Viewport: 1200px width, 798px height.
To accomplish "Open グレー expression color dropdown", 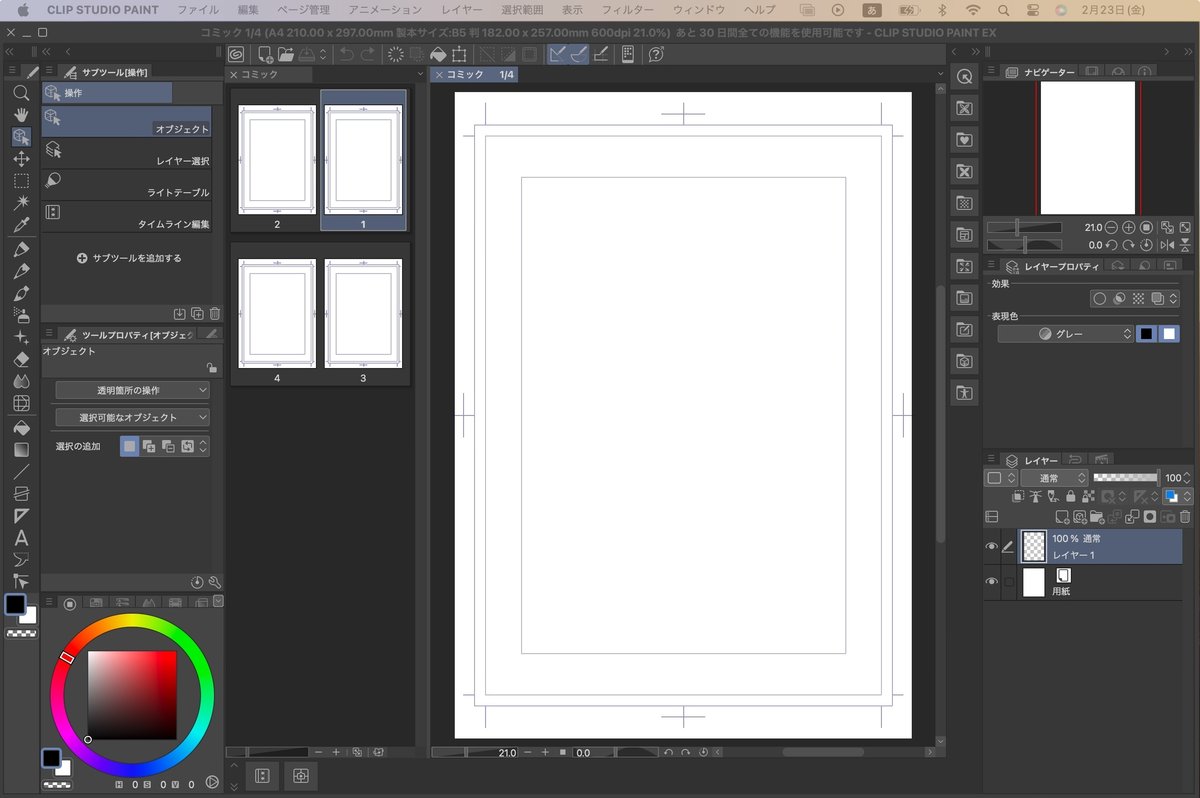I will [1066, 334].
